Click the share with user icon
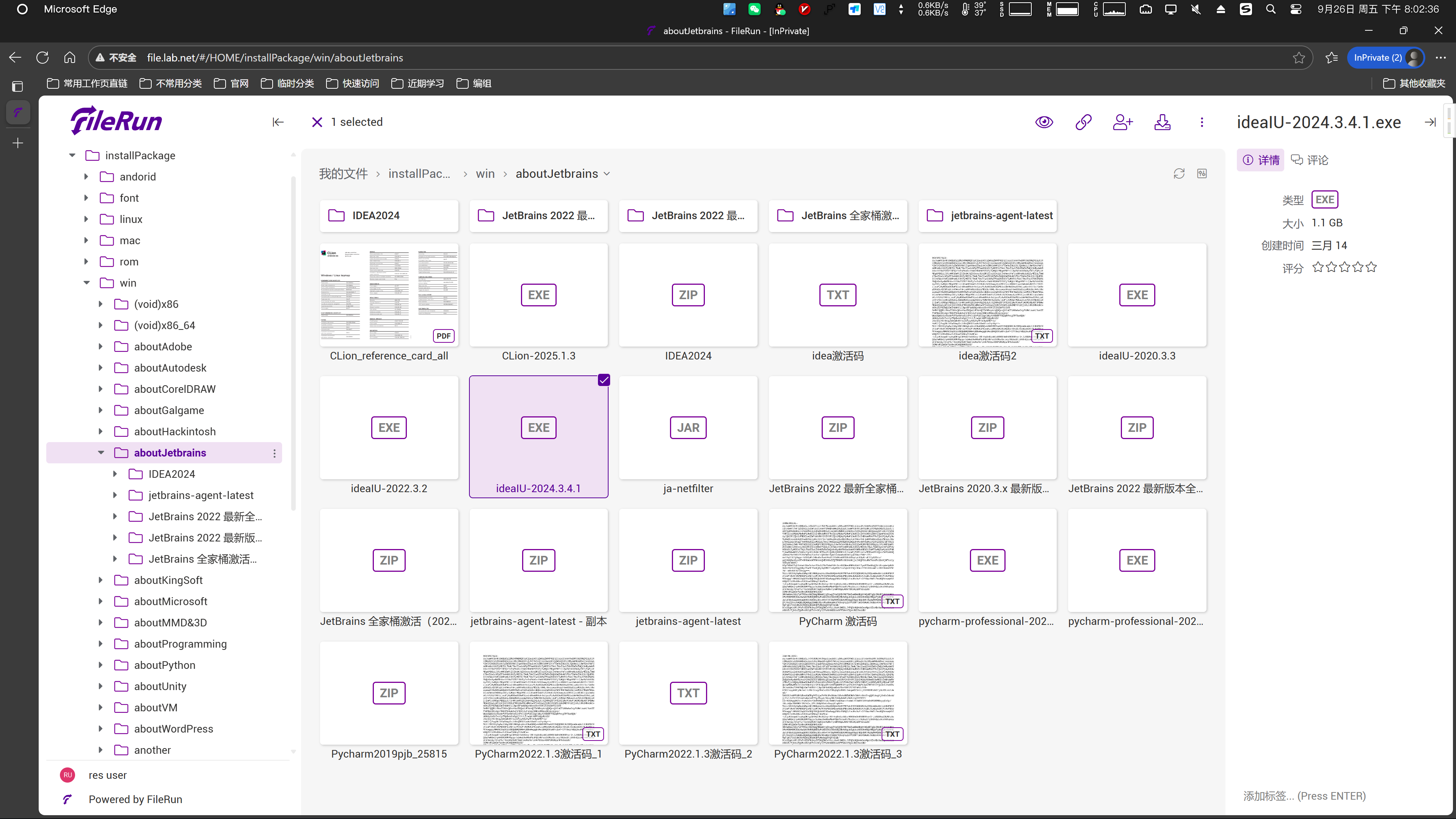Viewport: 1456px width, 819px height. tap(1122, 122)
